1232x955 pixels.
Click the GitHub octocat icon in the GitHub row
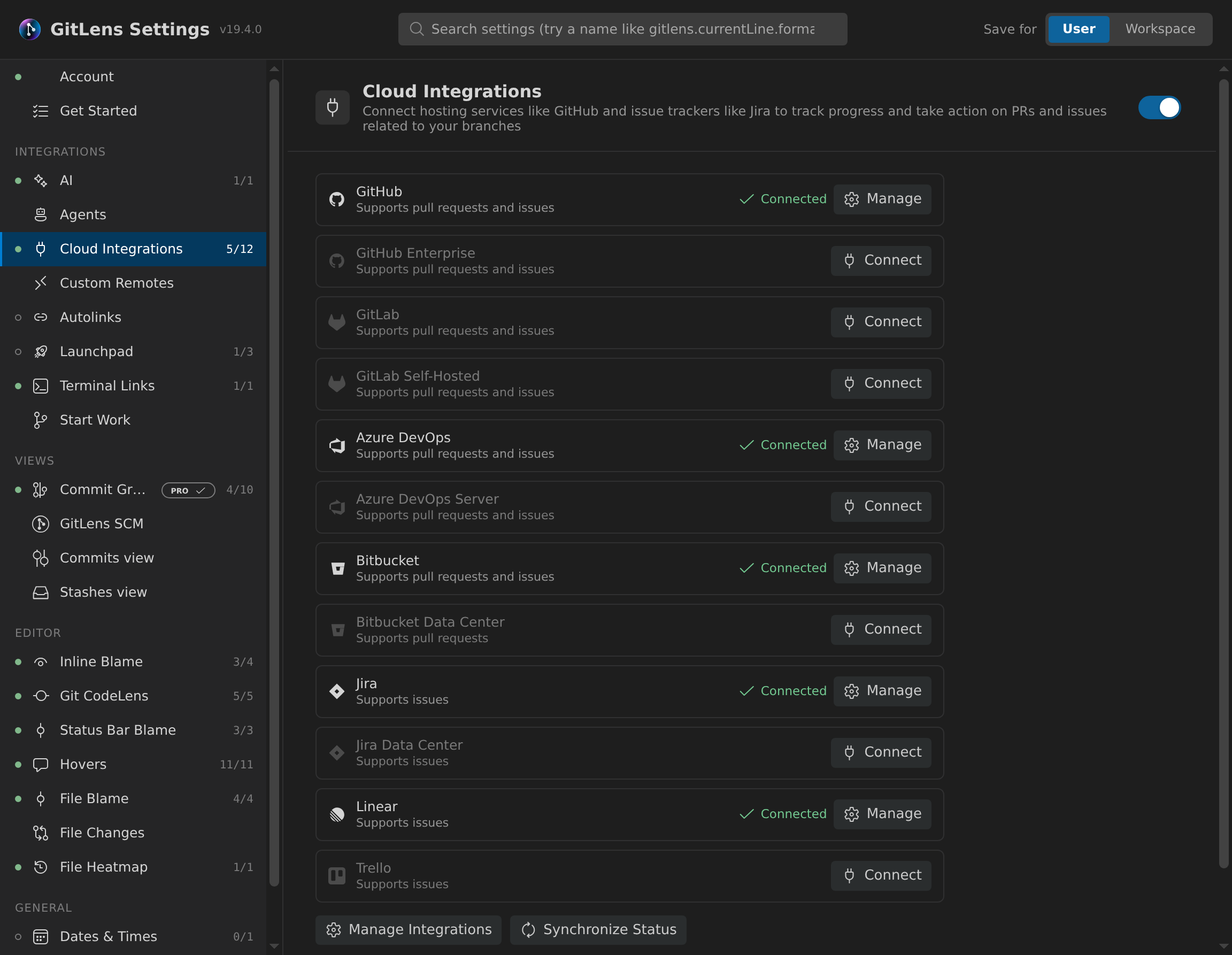click(337, 199)
